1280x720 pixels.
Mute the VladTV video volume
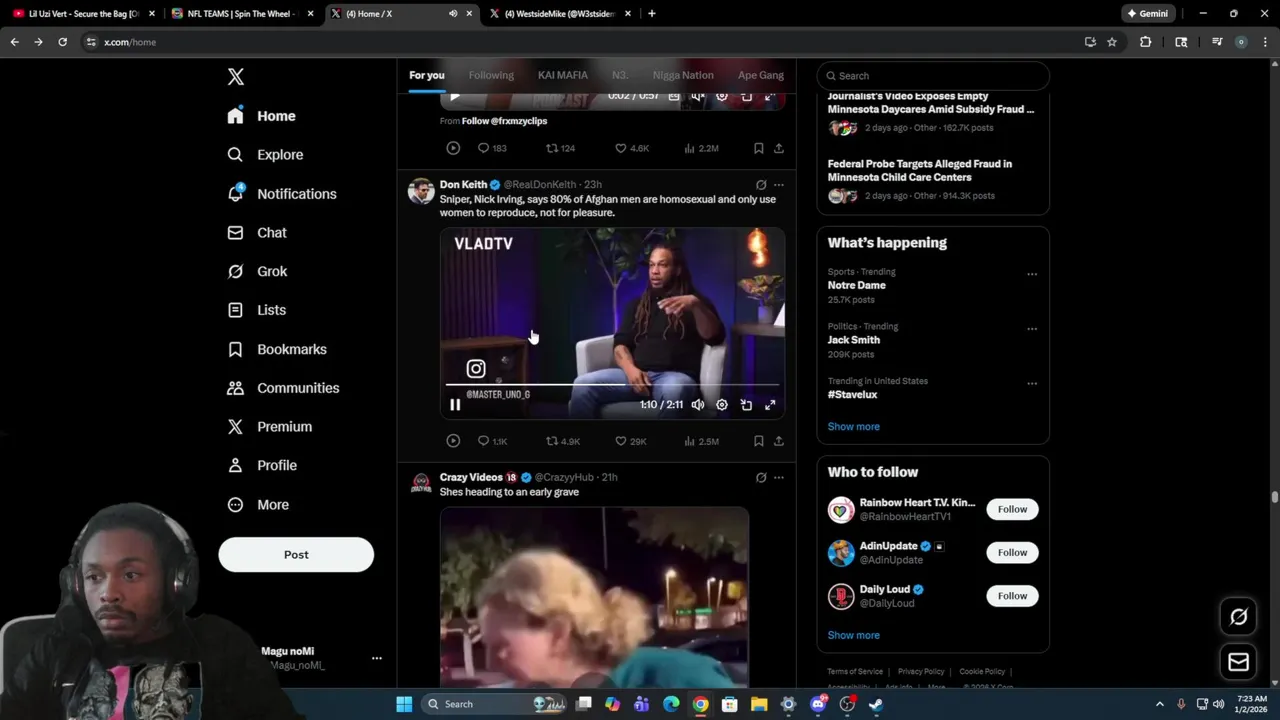point(698,405)
